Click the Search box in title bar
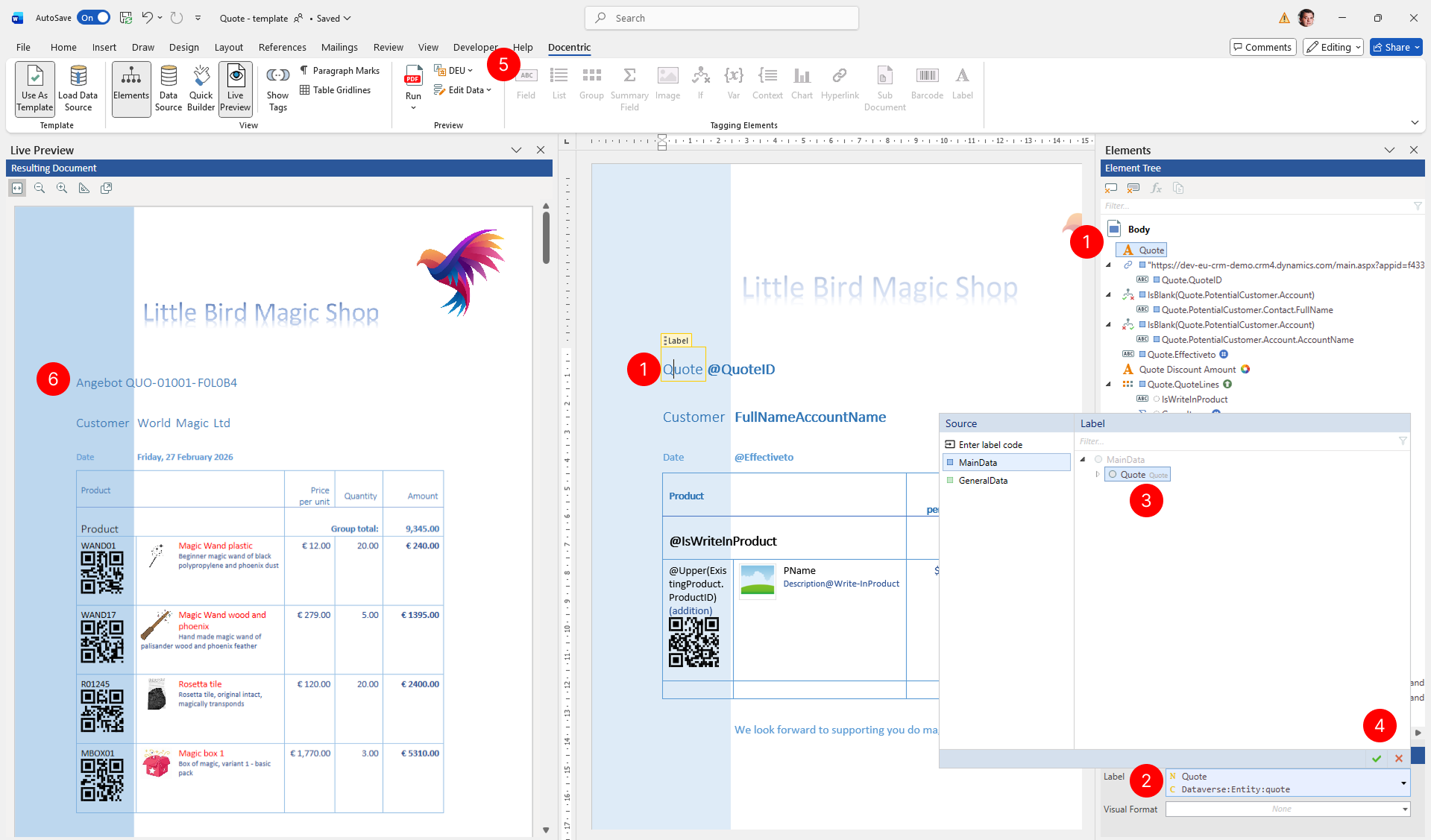The height and width of the screenshot is (840, 1431). [x=722, y=18]
